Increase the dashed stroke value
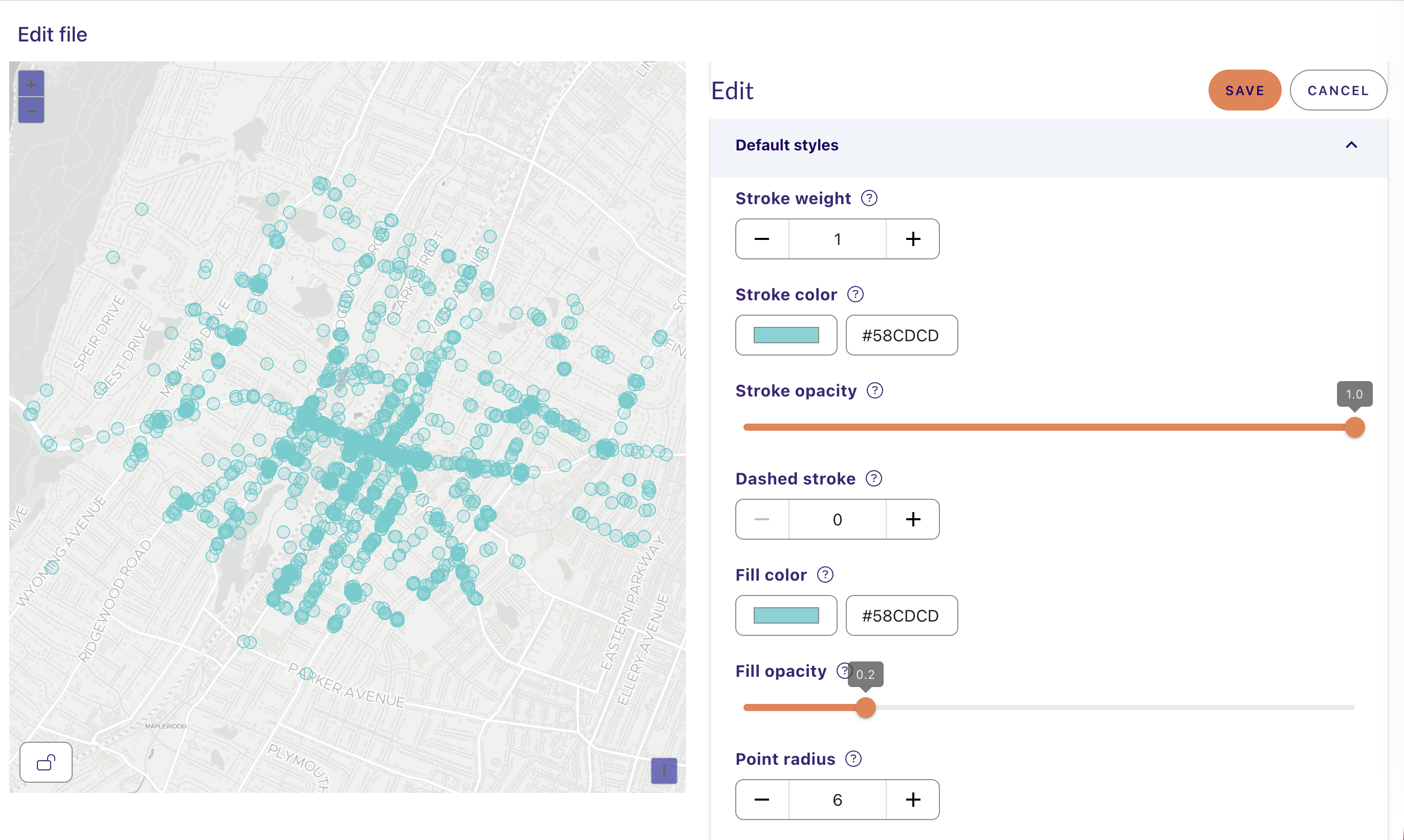 click(x=913, y=519)
